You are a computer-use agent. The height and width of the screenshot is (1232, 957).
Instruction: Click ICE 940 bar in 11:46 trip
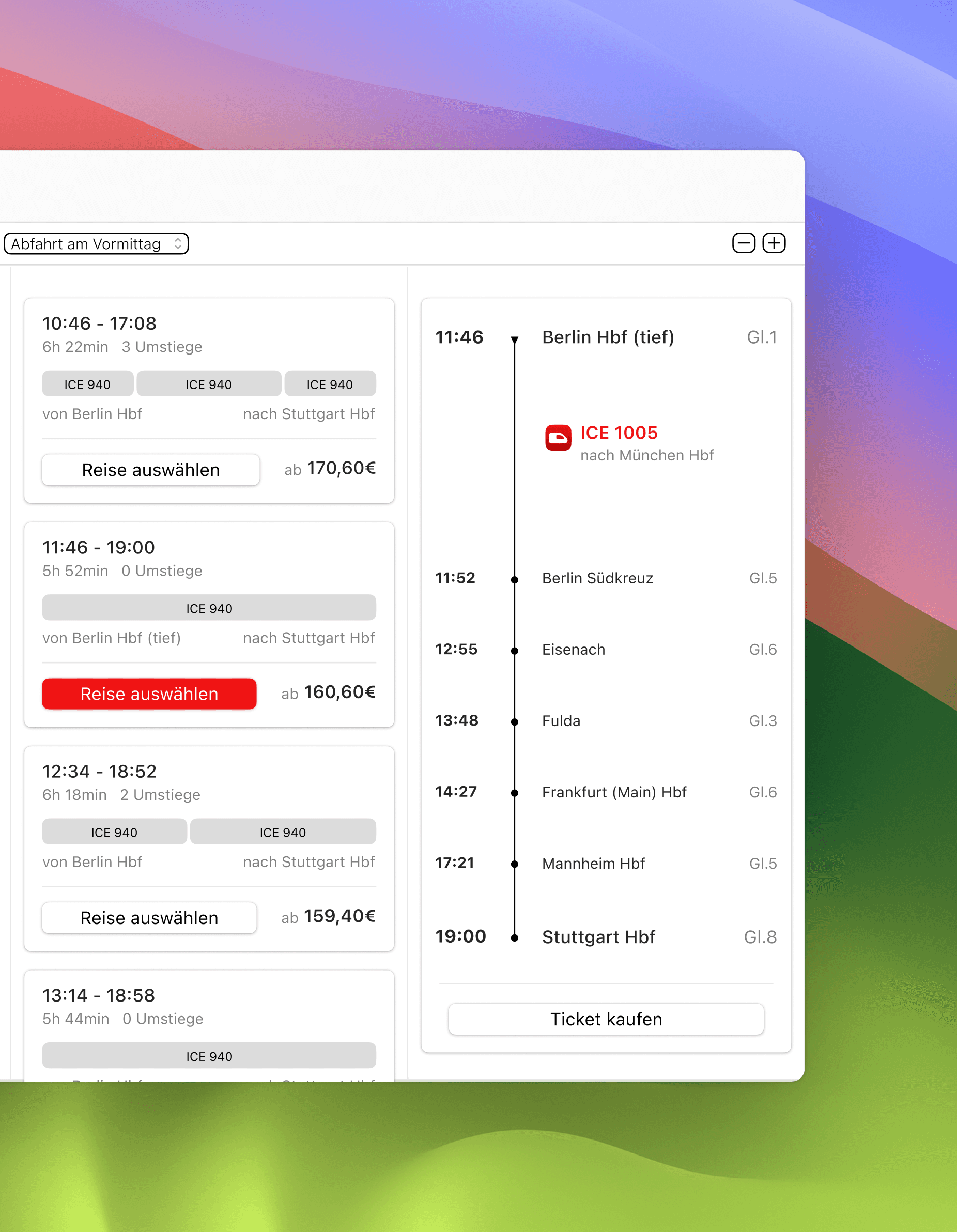pos(209,608)
